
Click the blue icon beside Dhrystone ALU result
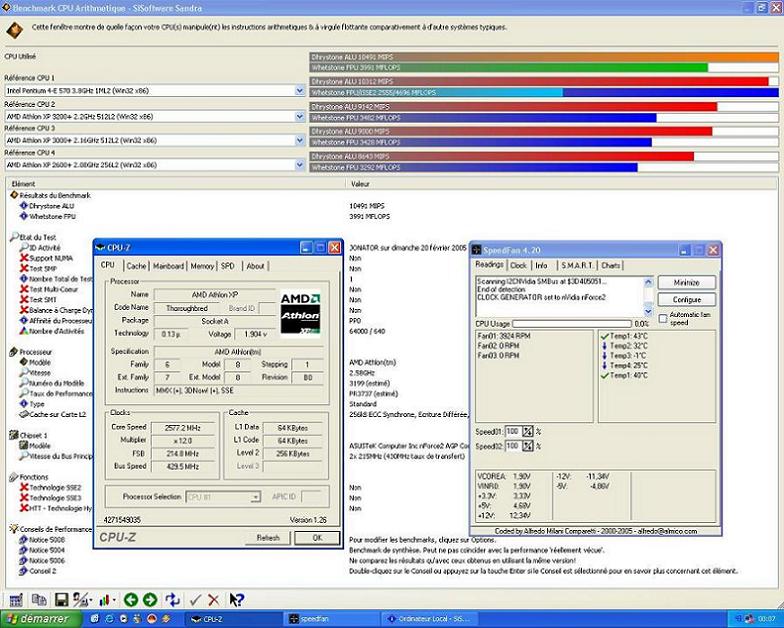pos(24,206)
